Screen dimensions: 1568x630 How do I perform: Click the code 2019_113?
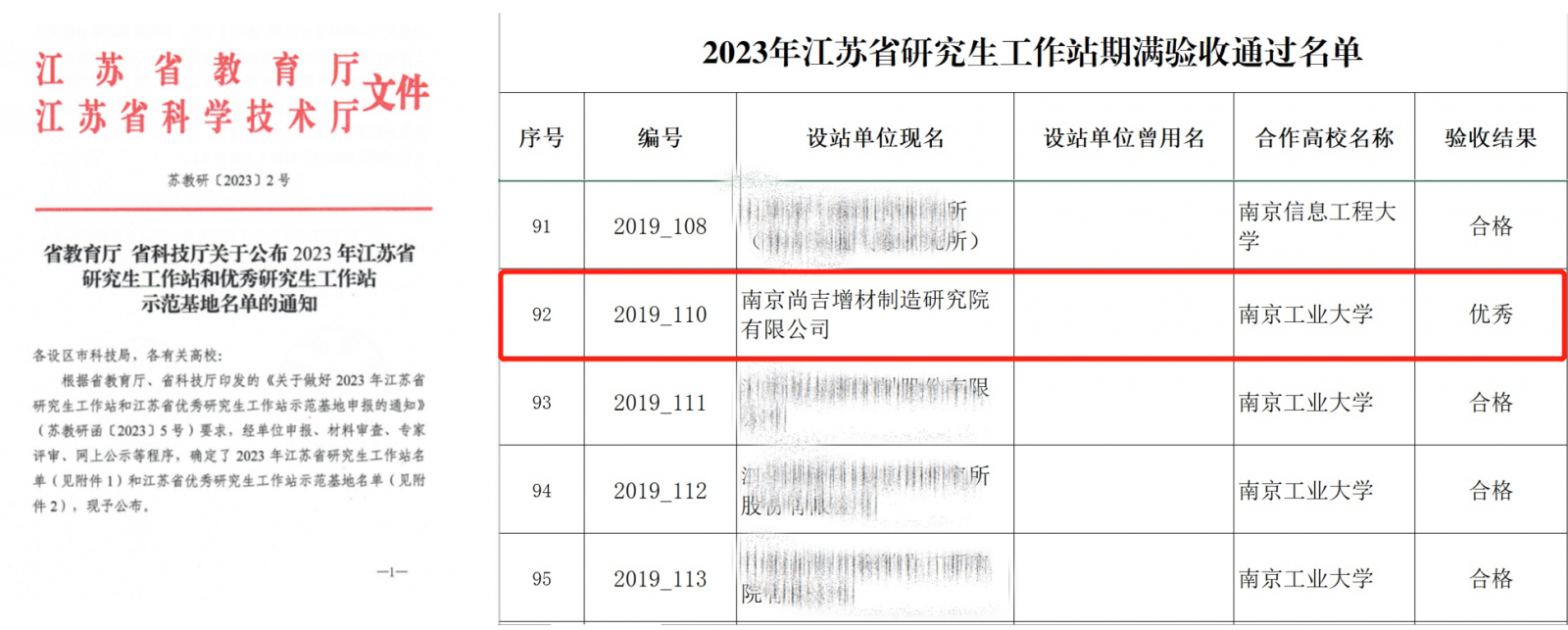click(660, 579)
